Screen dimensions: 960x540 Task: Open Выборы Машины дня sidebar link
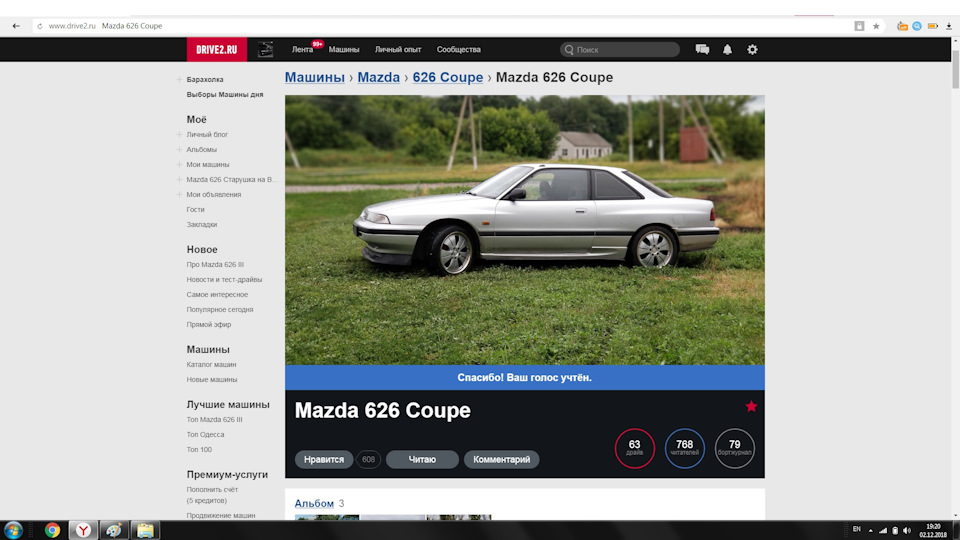pos(225,94)
